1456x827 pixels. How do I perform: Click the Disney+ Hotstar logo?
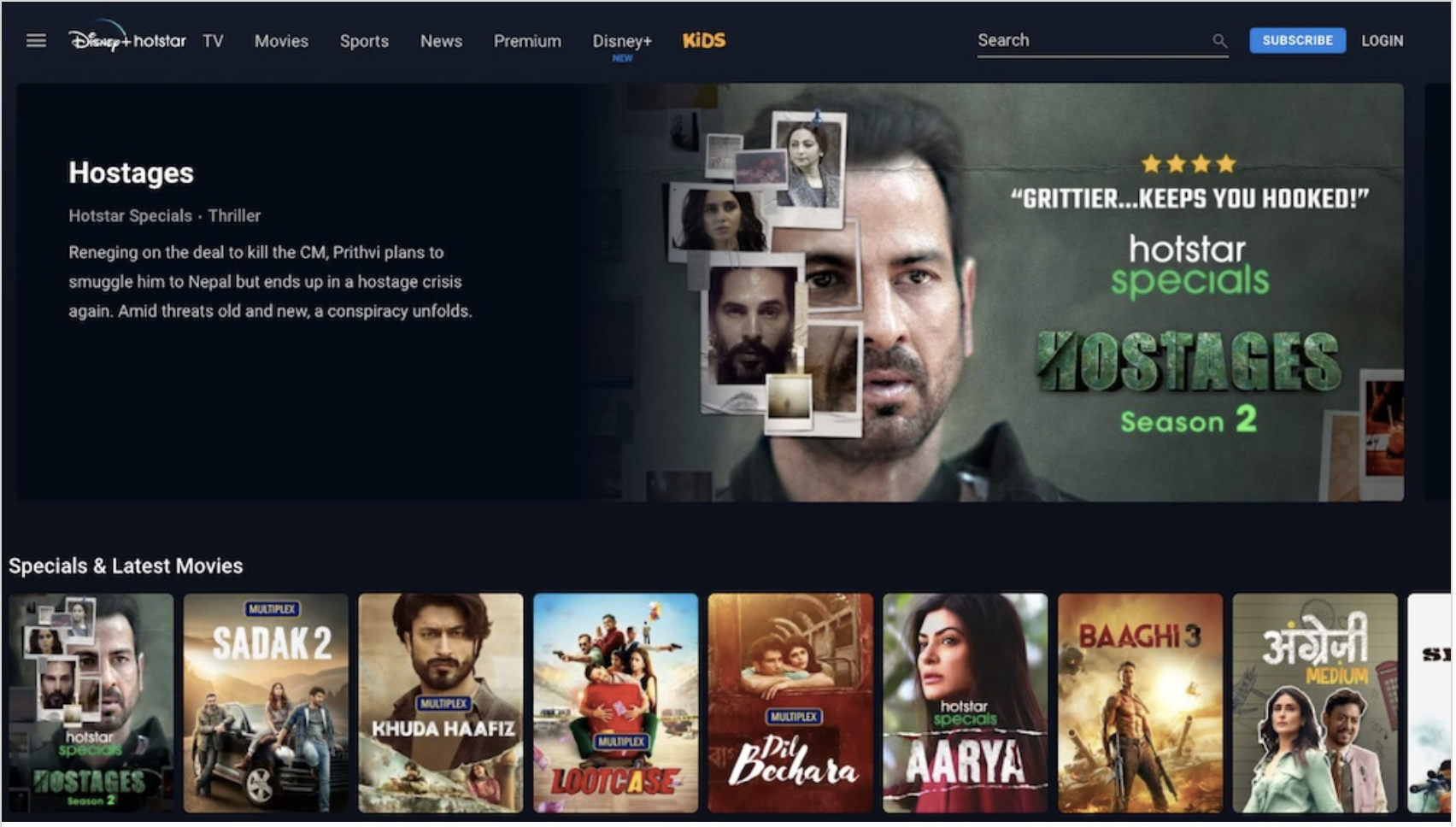[127, 38]
